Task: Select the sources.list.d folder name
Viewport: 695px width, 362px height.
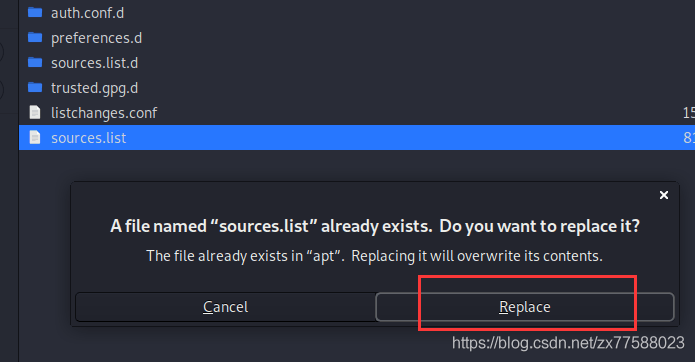Action: [x=94, y=63]
